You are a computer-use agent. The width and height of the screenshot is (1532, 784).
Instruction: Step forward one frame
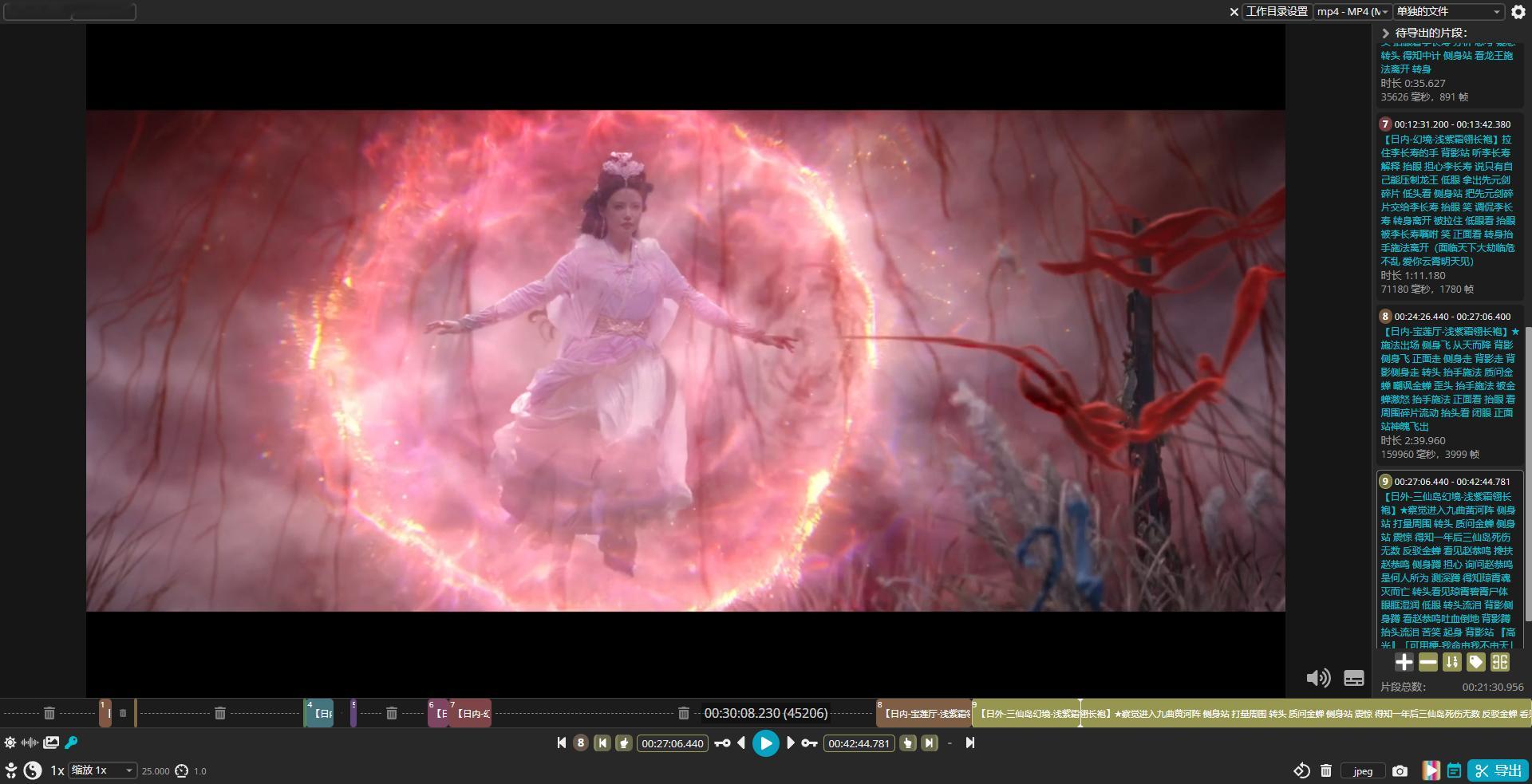click(x=791, y=743)
